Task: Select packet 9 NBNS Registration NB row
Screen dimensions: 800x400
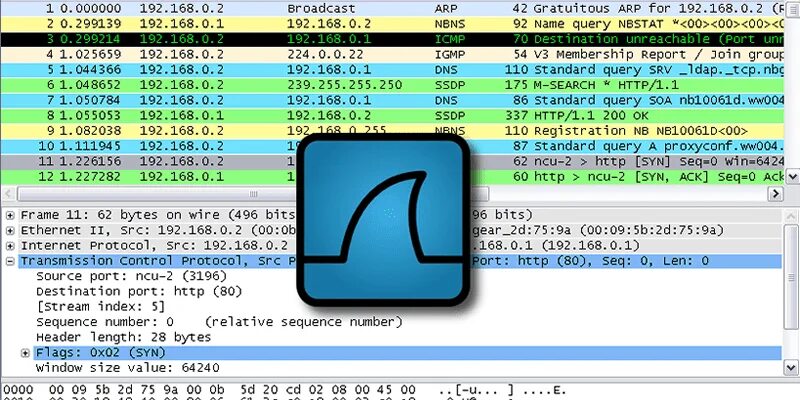Action: tap(392, 131)
